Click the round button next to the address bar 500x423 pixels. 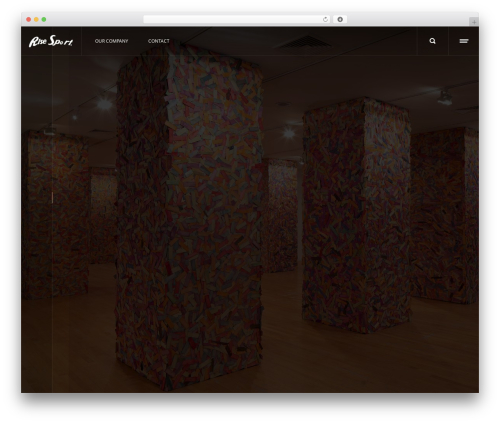click(x=340, y=19)
